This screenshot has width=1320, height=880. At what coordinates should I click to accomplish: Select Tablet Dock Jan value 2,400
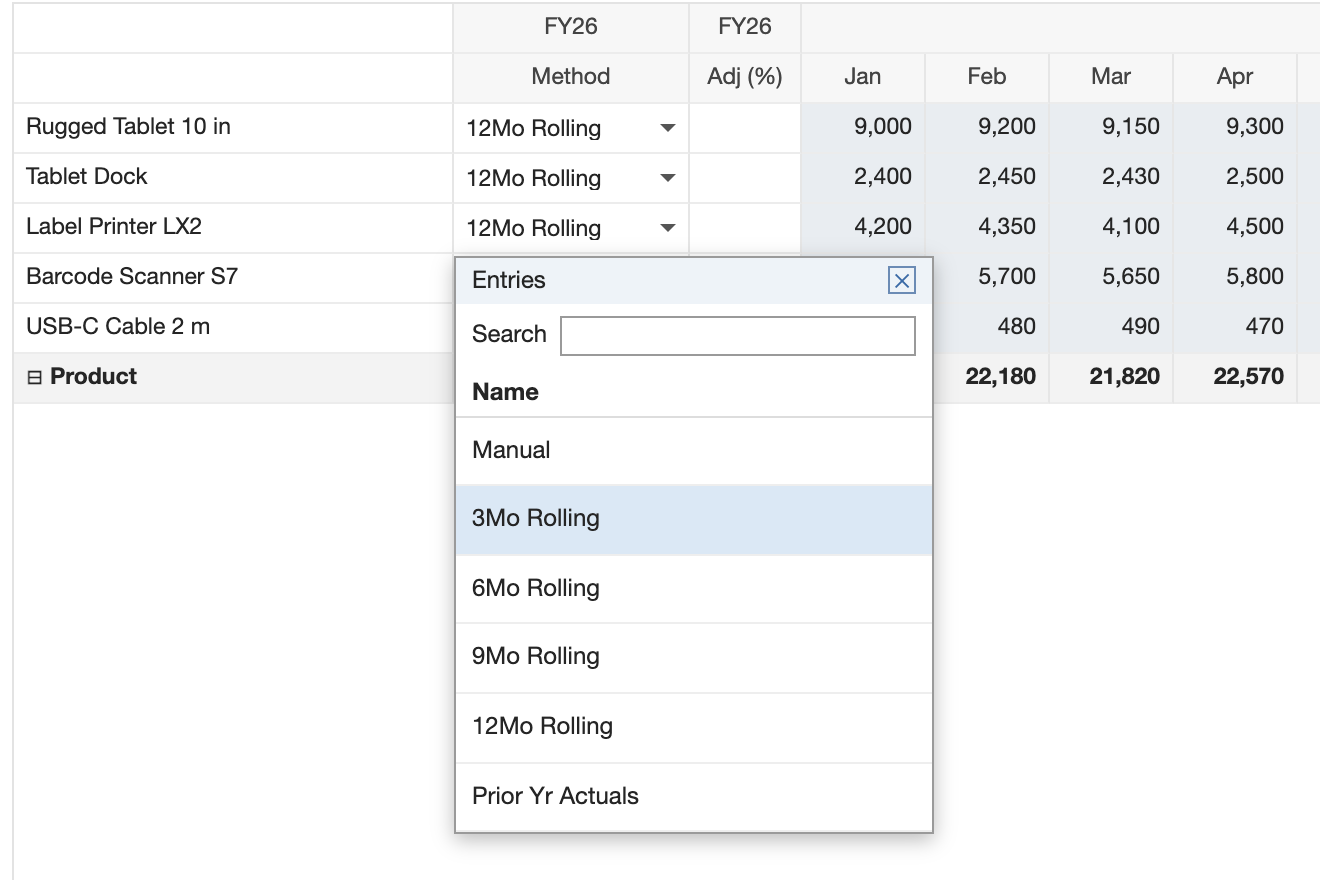[x=863, y=178]
